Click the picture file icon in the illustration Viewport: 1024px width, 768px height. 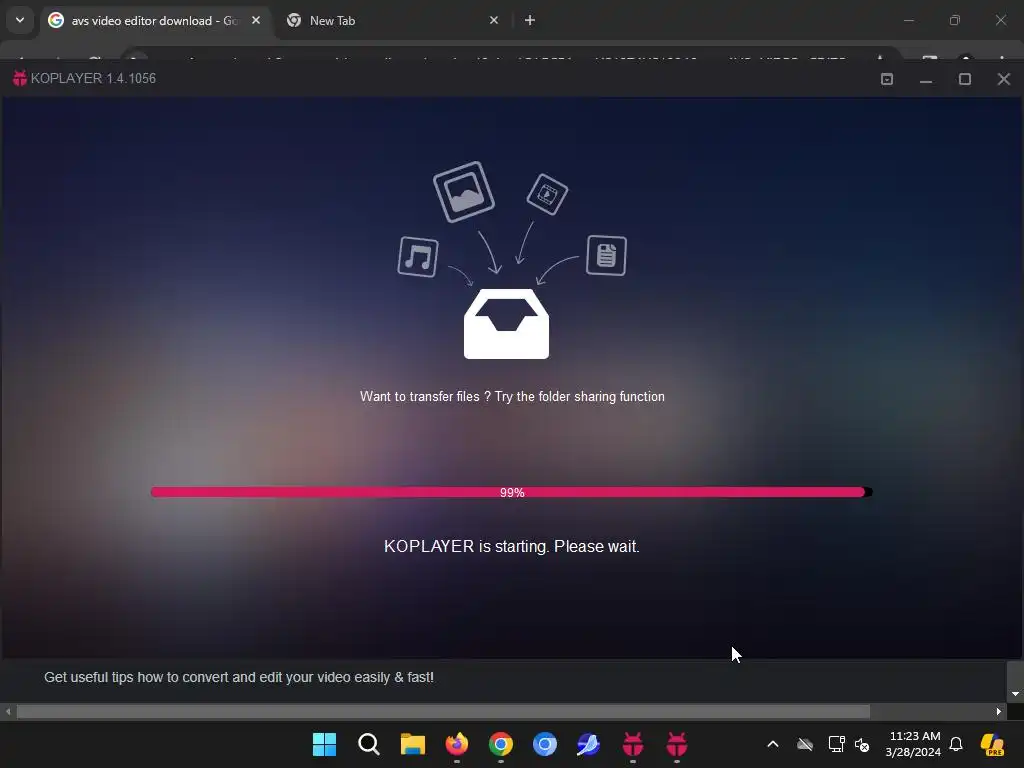(464, 192)
